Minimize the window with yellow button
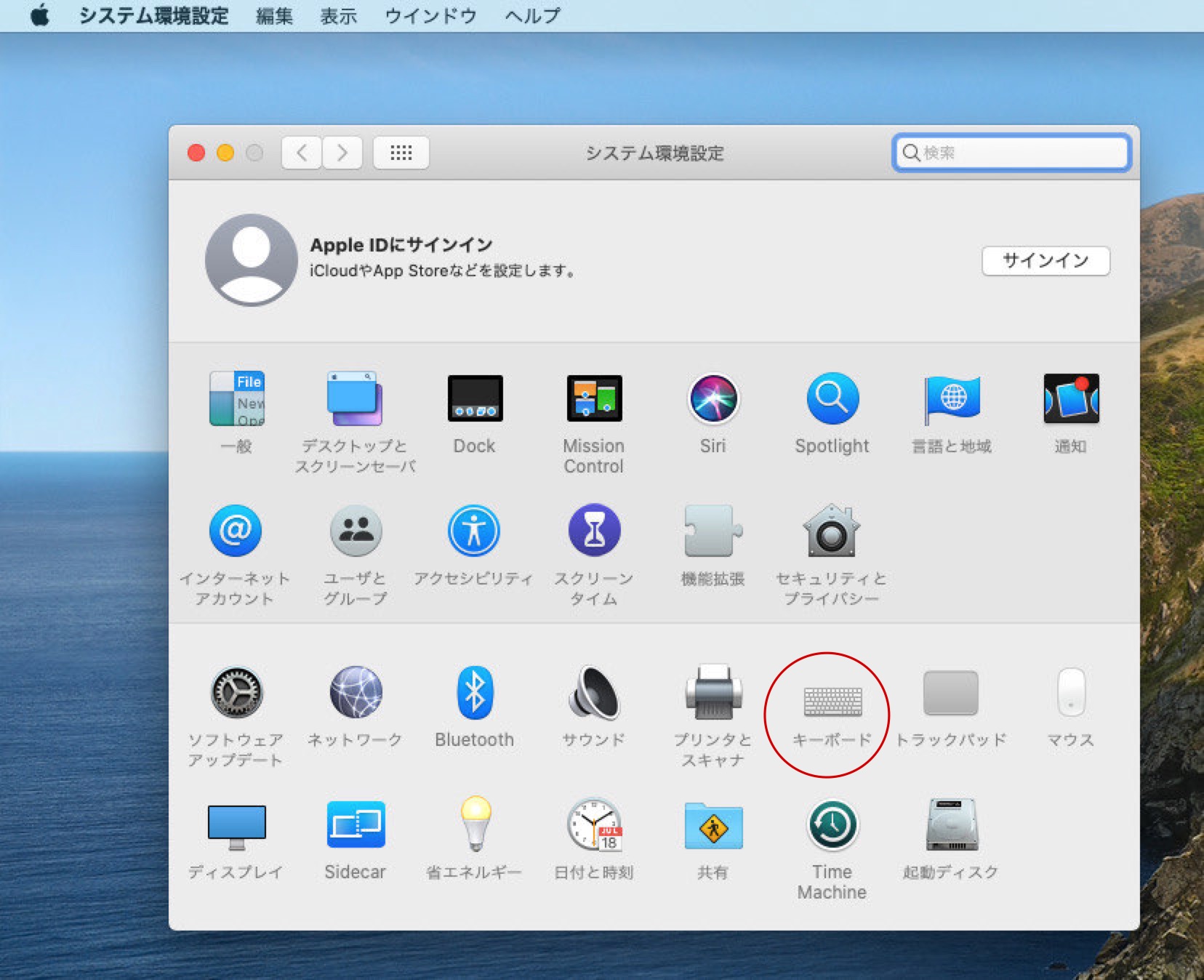 point(225,153)
